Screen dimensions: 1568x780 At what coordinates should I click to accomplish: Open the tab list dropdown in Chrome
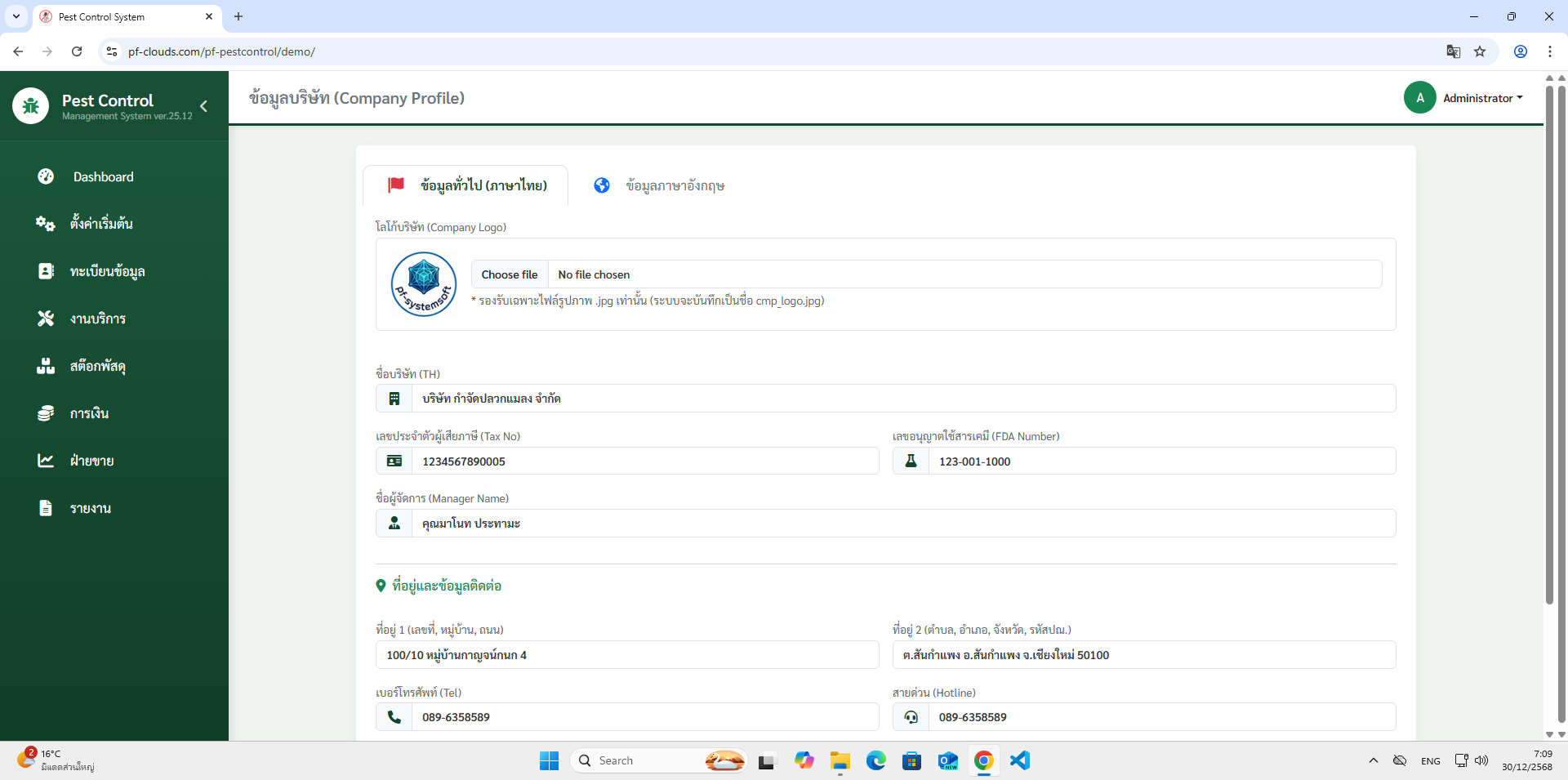coord(16,16)
